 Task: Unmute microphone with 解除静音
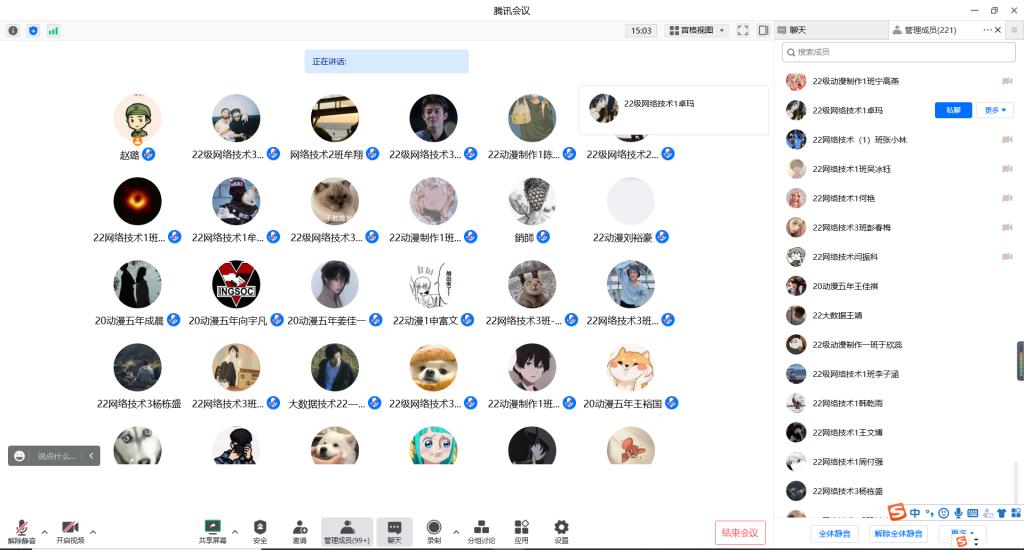click(x=21, y=531)
